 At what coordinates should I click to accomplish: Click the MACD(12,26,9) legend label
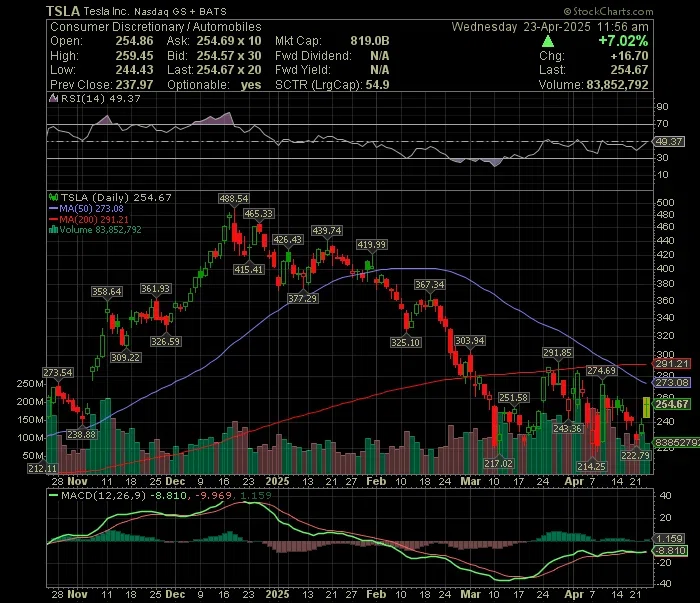[104, 495]
